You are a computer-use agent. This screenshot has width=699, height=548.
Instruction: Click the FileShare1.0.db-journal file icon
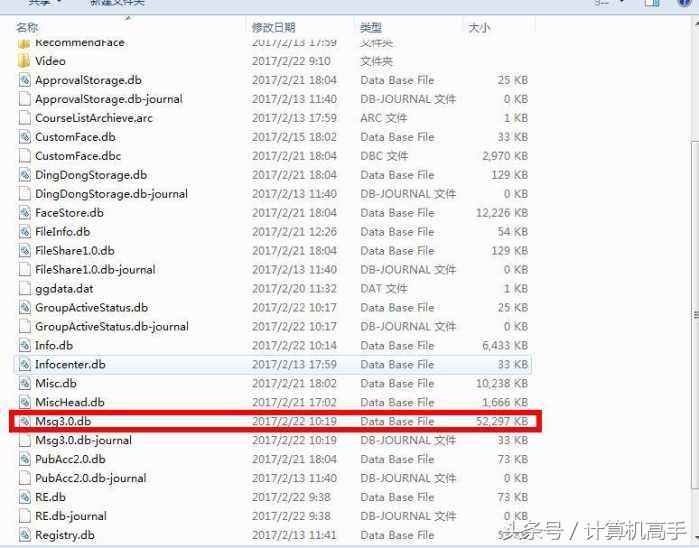pyautogui.click(x=25, y=270)
